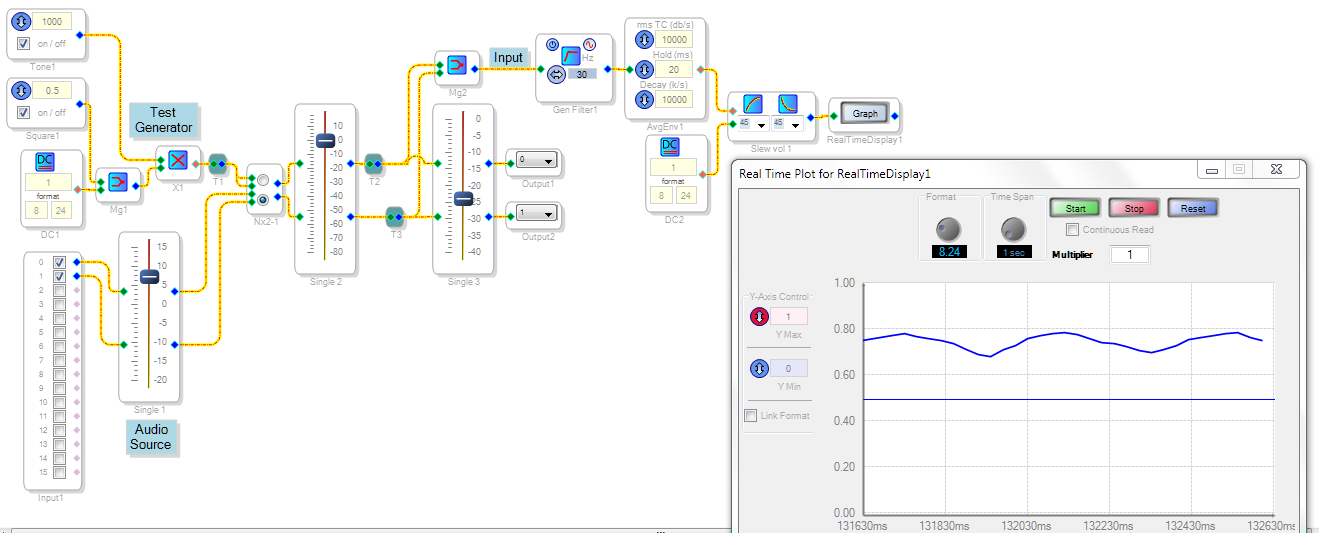Toggle Square1 on / off checkbox
This screenshot has height=533, width=1319.
(23, 112)
